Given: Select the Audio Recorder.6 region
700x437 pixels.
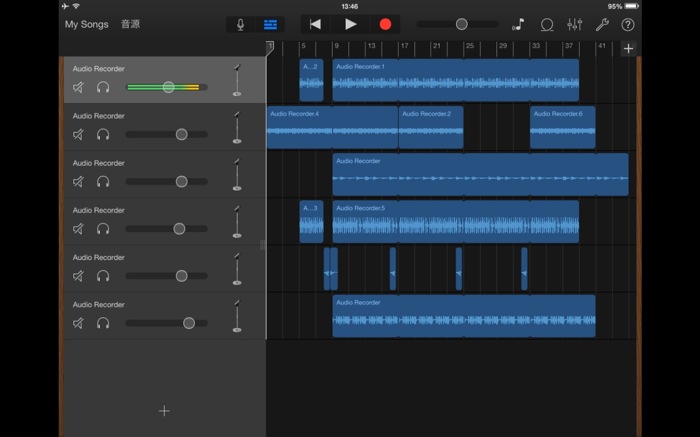Looking at the screenshot, I should (x=562, y=127).
